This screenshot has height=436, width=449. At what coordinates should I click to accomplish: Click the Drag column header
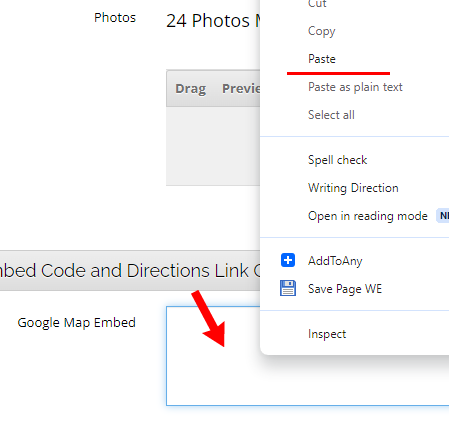[191, 89]
